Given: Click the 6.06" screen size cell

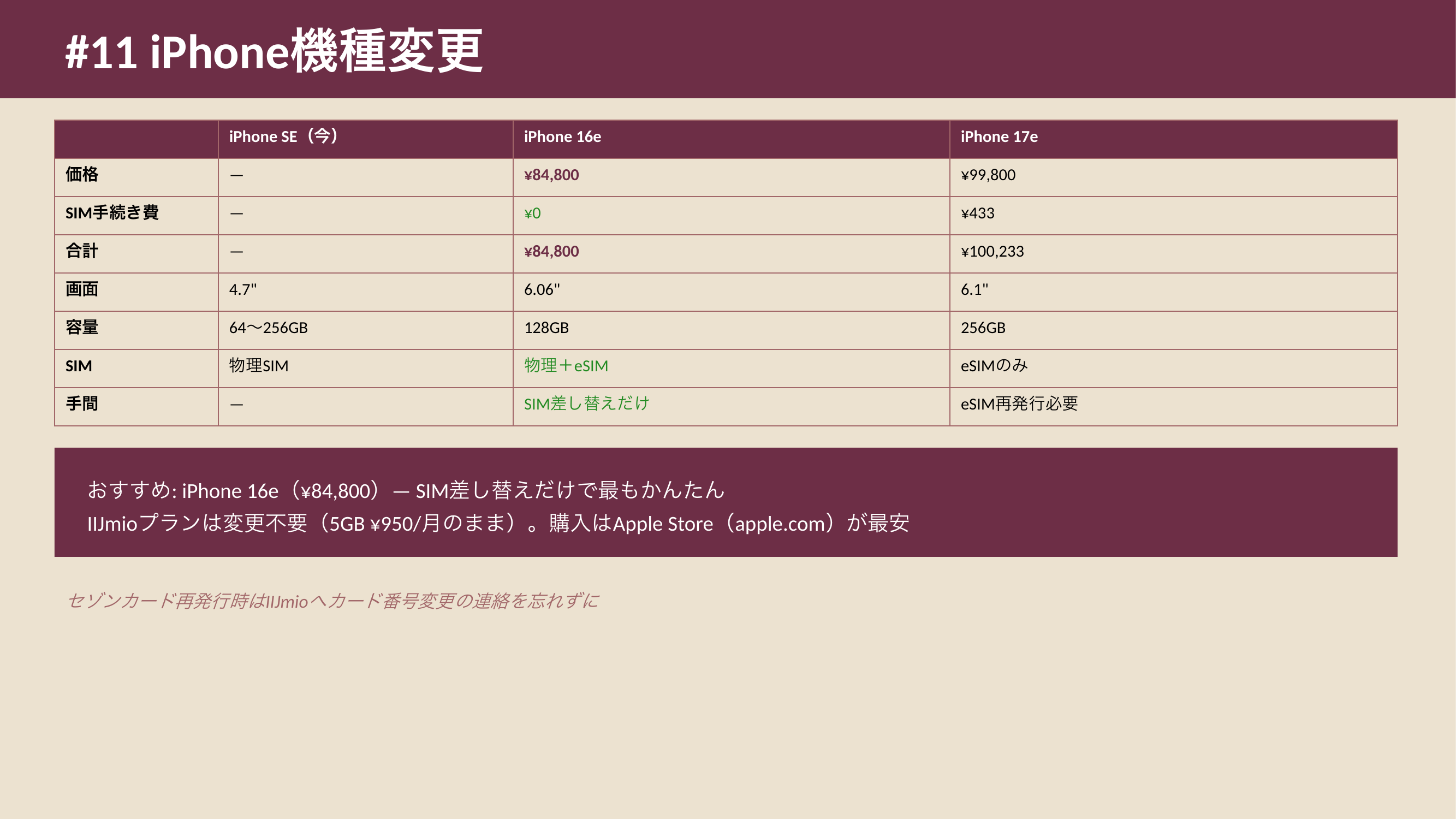Looking at the screenshot, I should coord(542,289).
